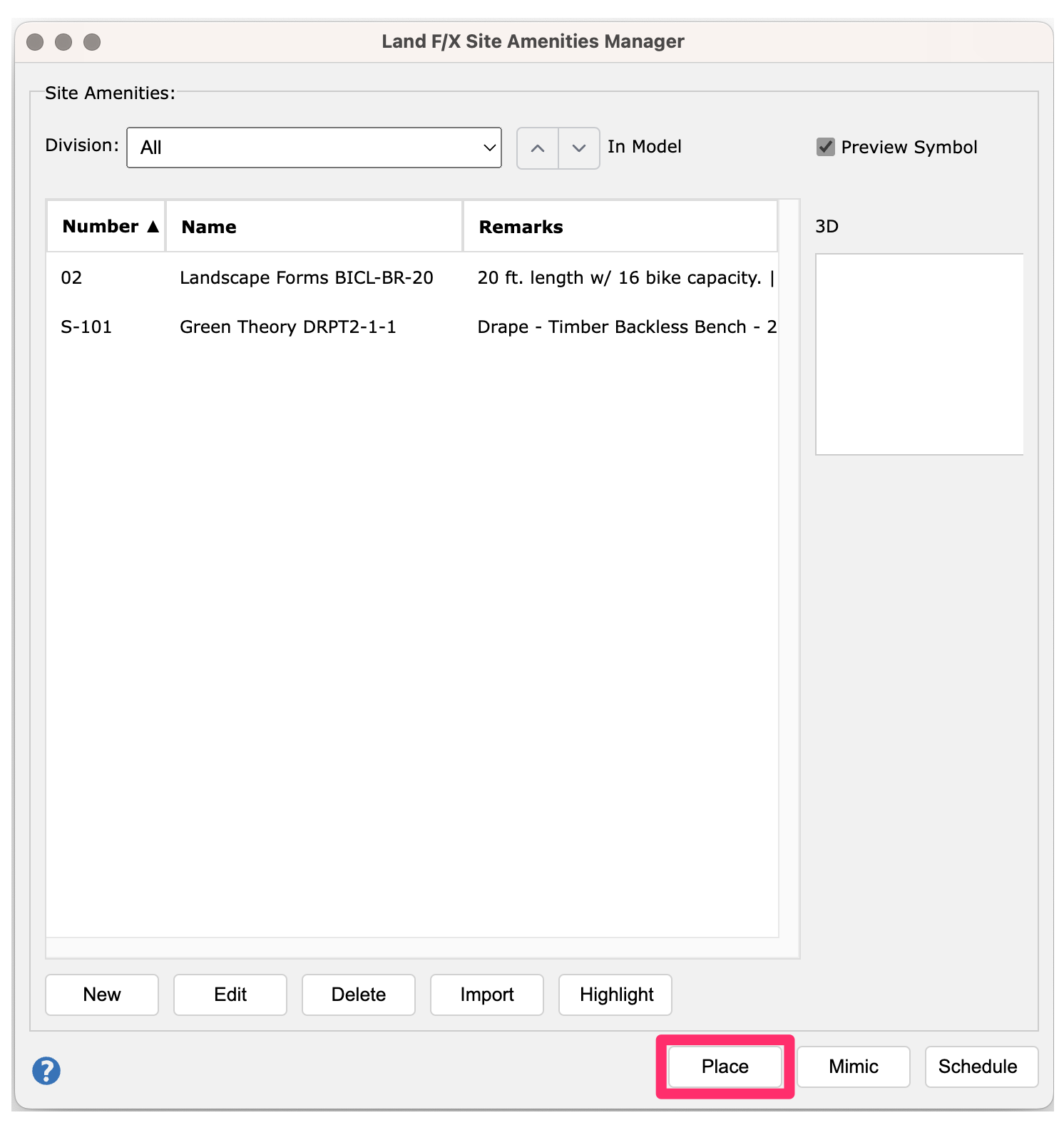
Task: Open the Import amenities dialog
Action: [487, 995]
